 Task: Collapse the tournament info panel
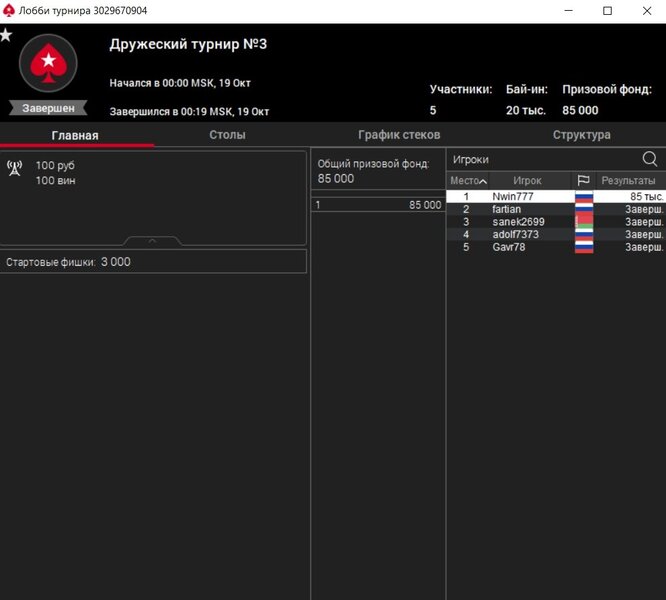[152, 241]
